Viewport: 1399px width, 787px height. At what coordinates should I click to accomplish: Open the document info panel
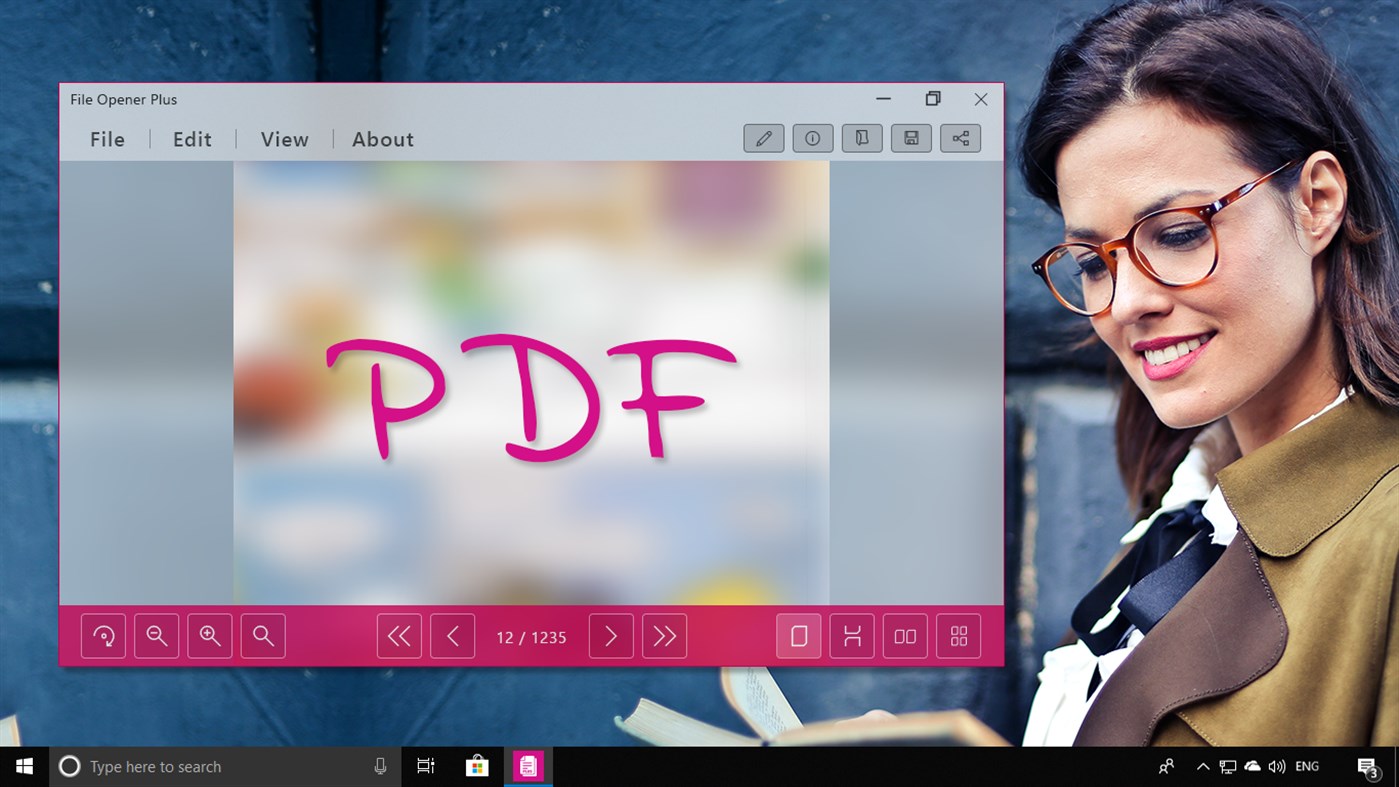[x=812, y=138]
